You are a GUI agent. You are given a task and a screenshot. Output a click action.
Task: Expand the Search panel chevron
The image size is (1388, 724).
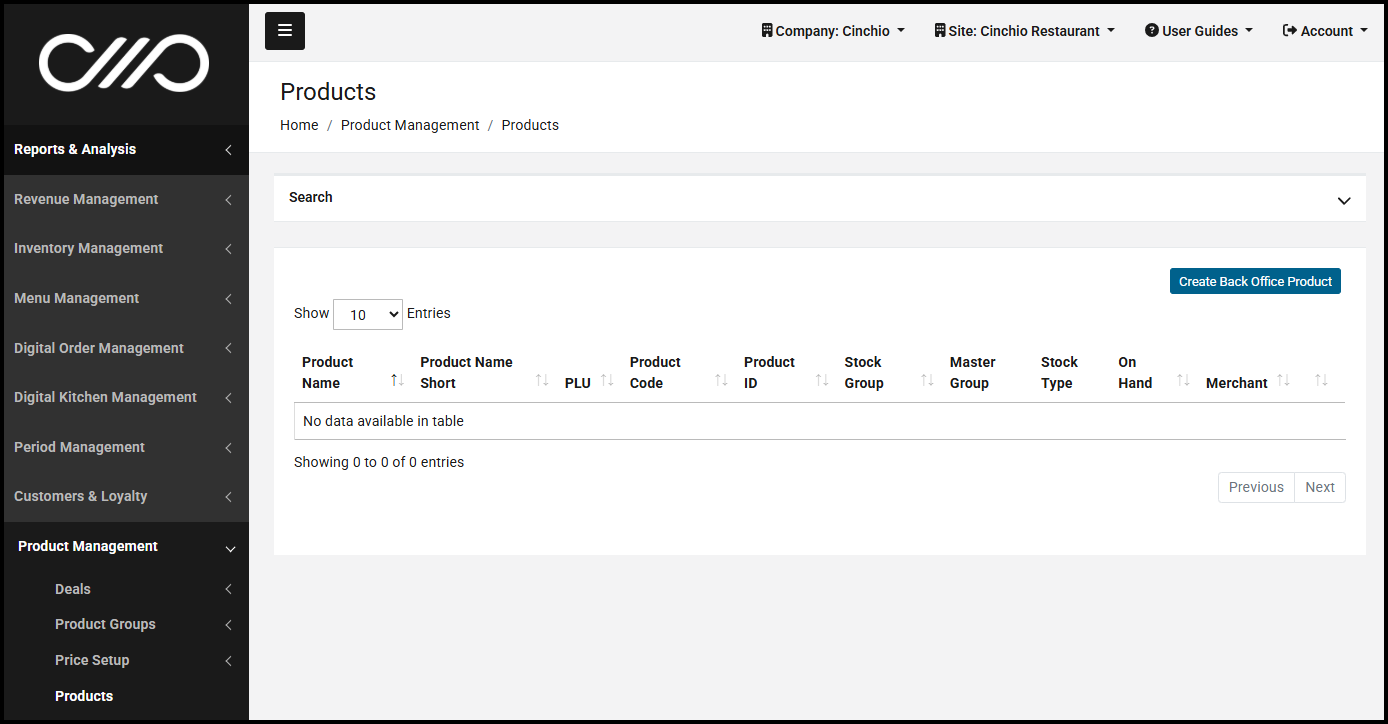(x=1344, y=200)
